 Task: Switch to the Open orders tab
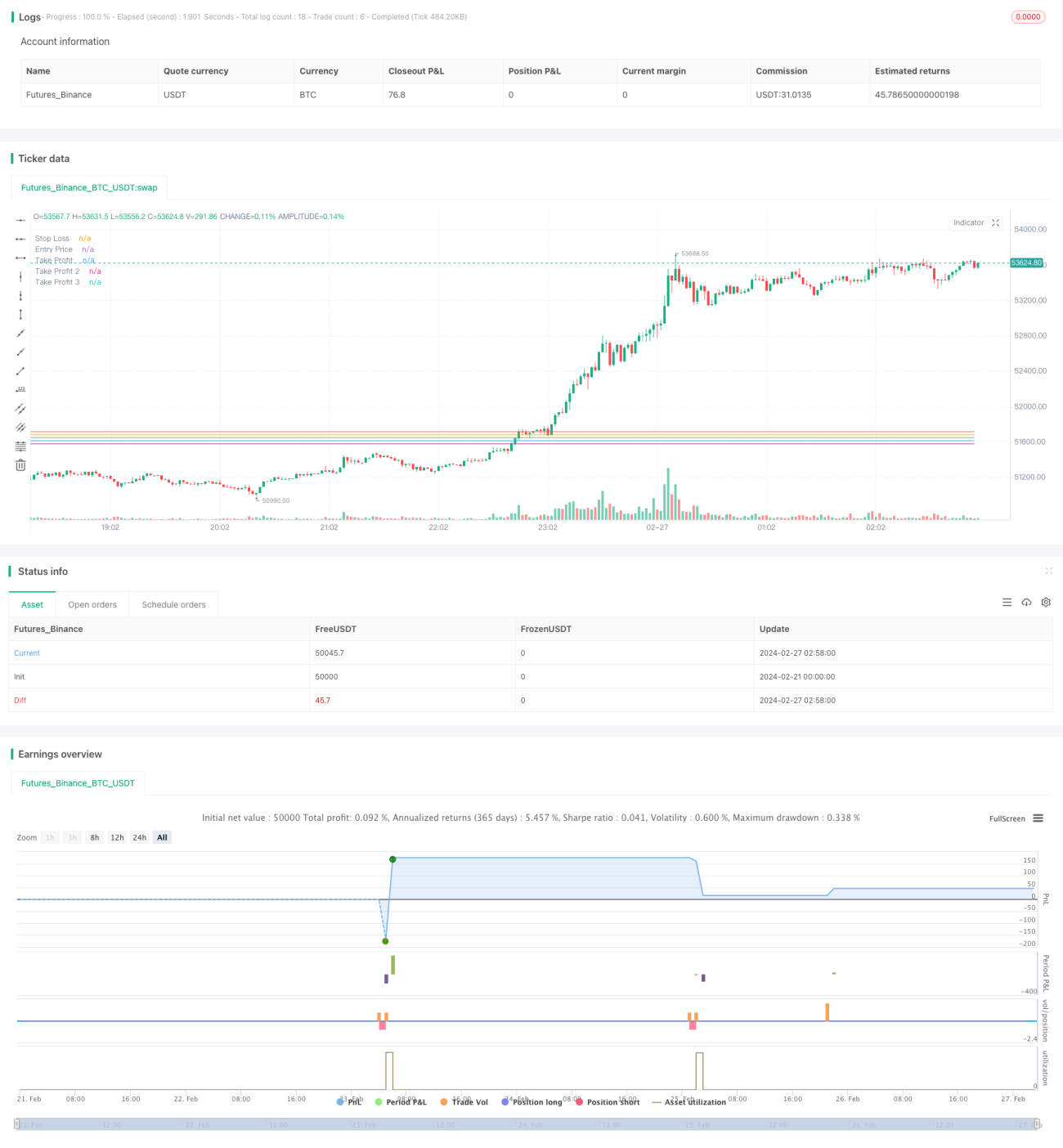click(x=92, y=604)
